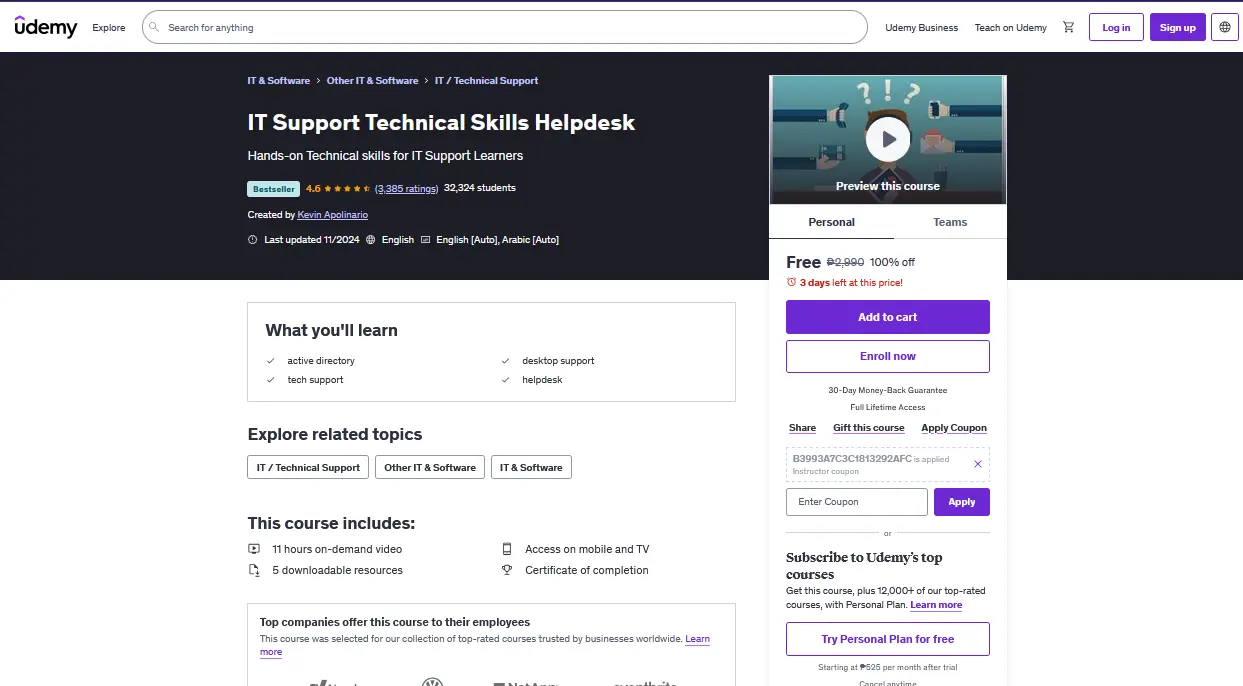Click the Sign up button

click(x=1177, y=27)
